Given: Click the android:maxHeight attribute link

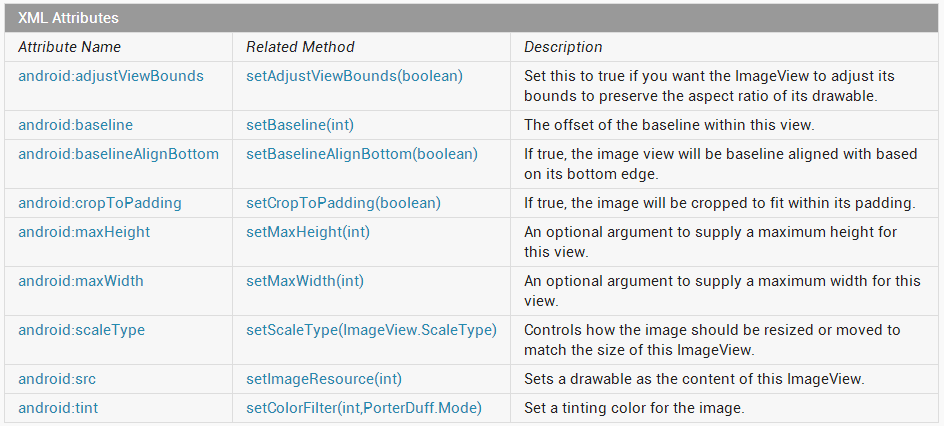Looking at the screenshot, I should pos(84,232).
